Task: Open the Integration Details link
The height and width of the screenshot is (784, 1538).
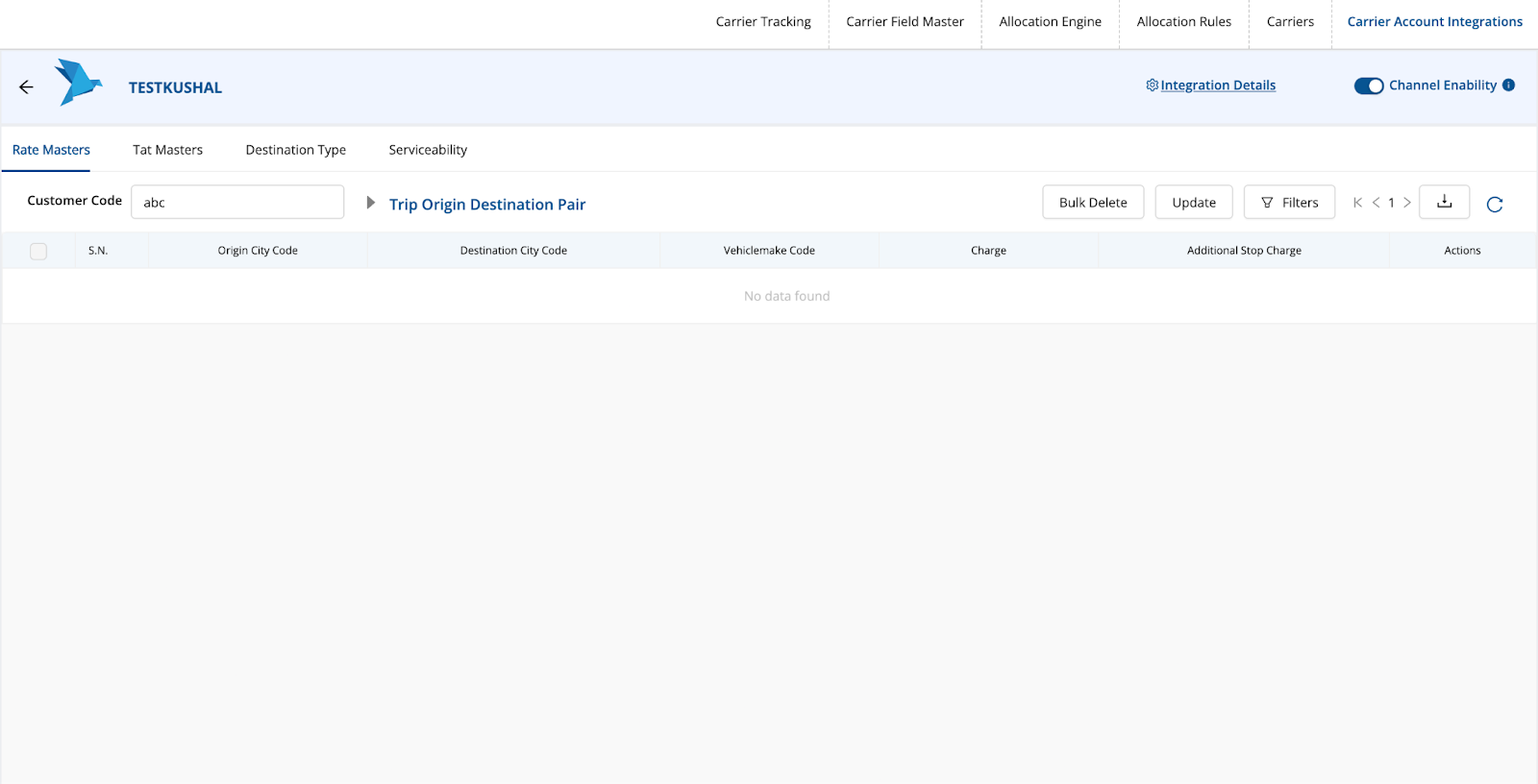Action: 1217,86
